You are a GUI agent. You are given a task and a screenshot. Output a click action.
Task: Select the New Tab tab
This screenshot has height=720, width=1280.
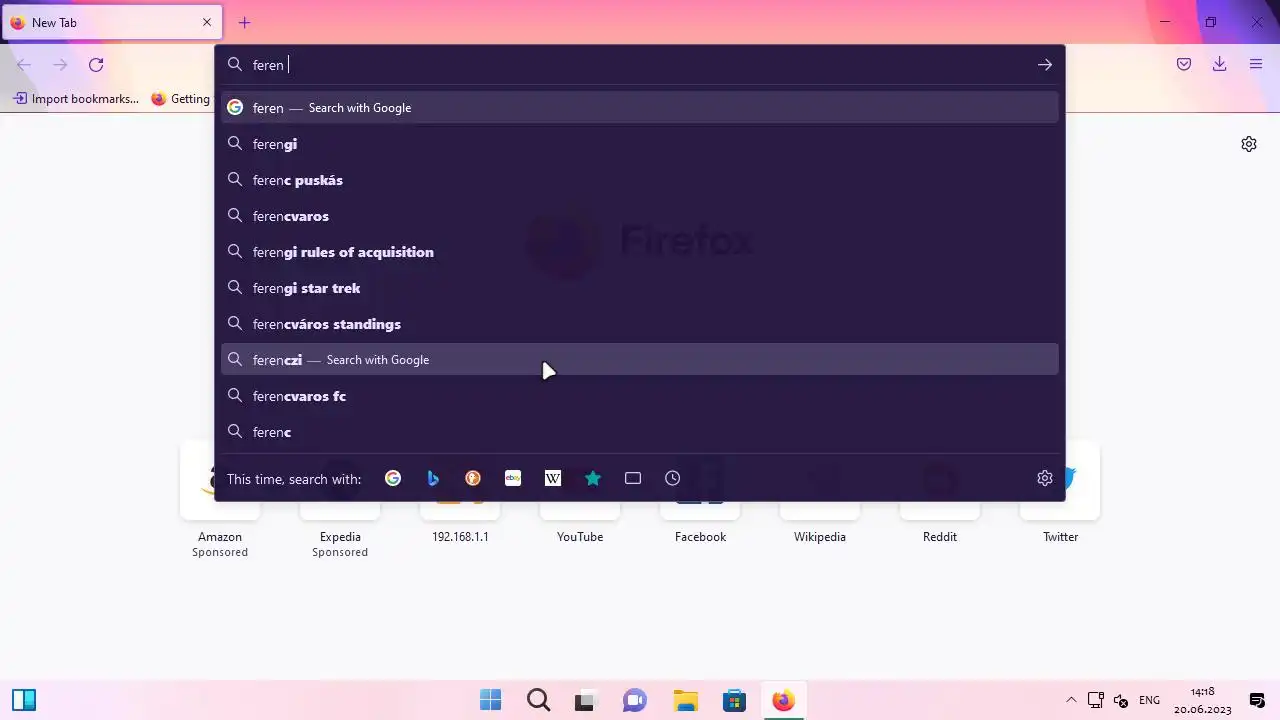coord(111,22)
